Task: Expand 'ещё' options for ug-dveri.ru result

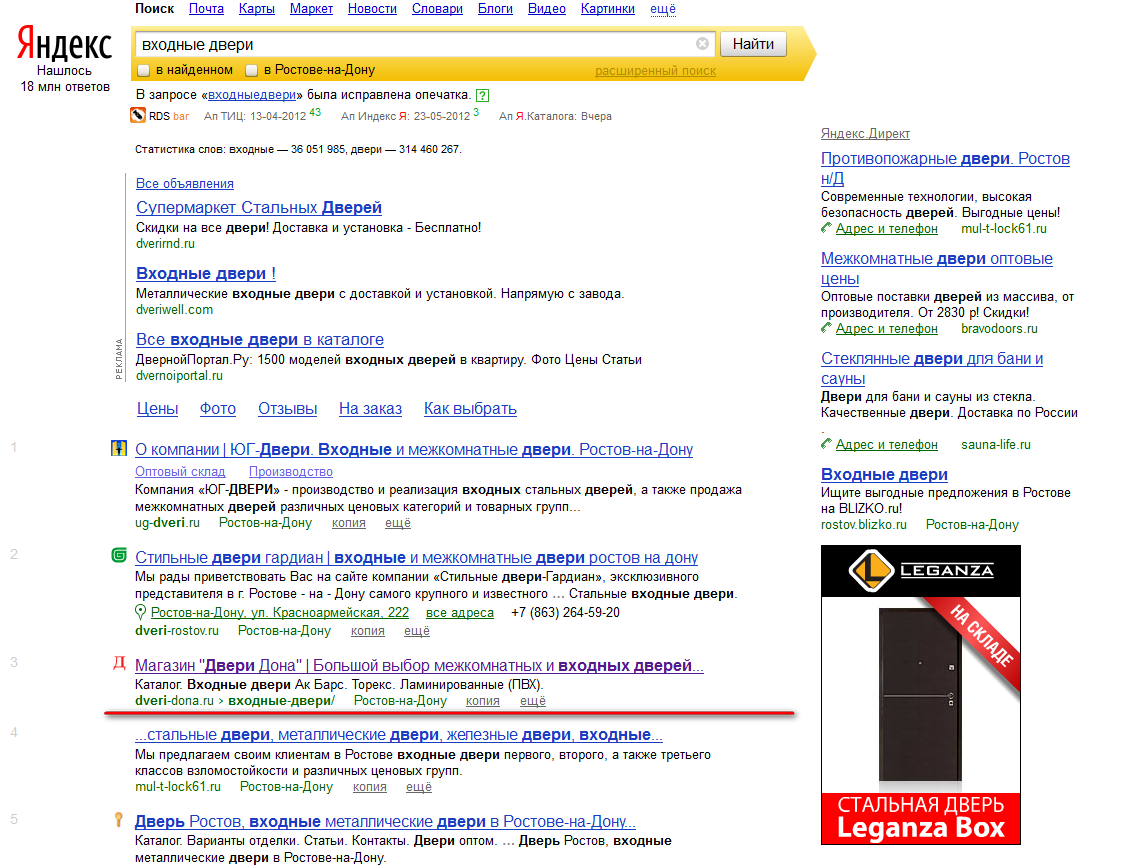Action: pos(397,523)
